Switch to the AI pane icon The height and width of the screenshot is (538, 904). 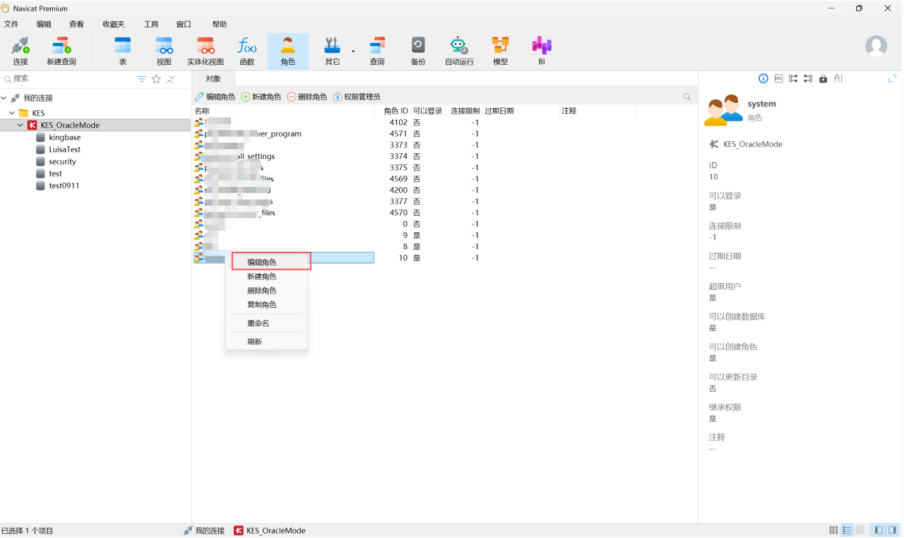tap(838, 78)
